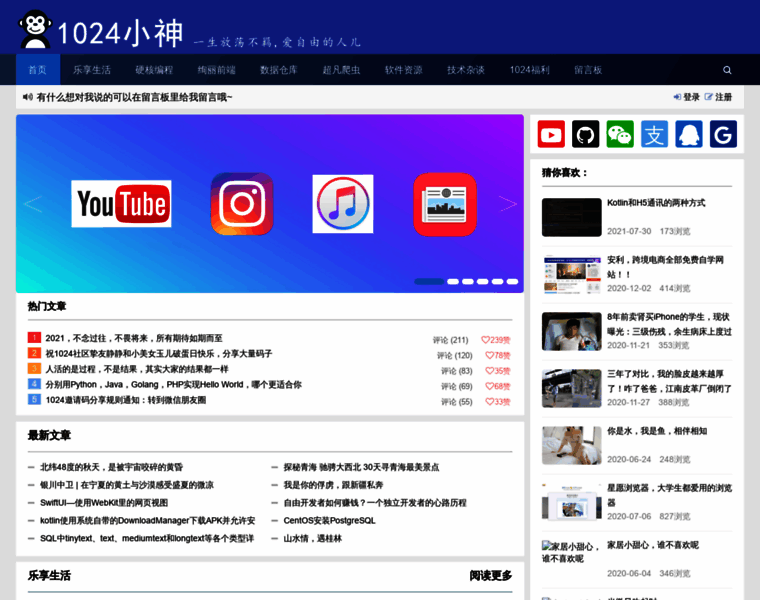The image size is (760, 600).
Task: Click the 注册 register link
Action: 718,97
